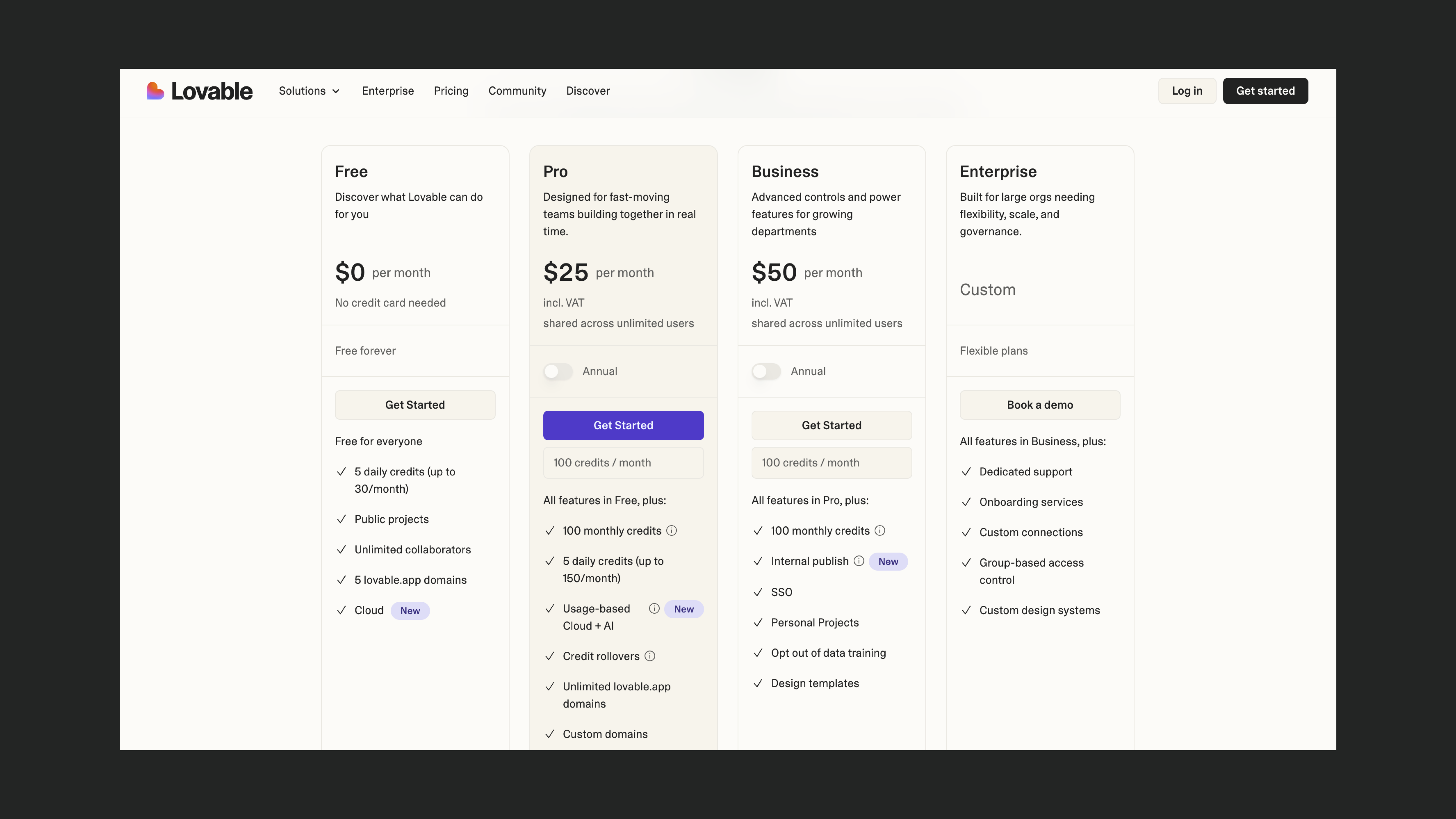Image resolution: width=1456 pixels, height=819 pixels.
Task: Enable Annual billing toggle on Pro plan
Action: [558, 371]
